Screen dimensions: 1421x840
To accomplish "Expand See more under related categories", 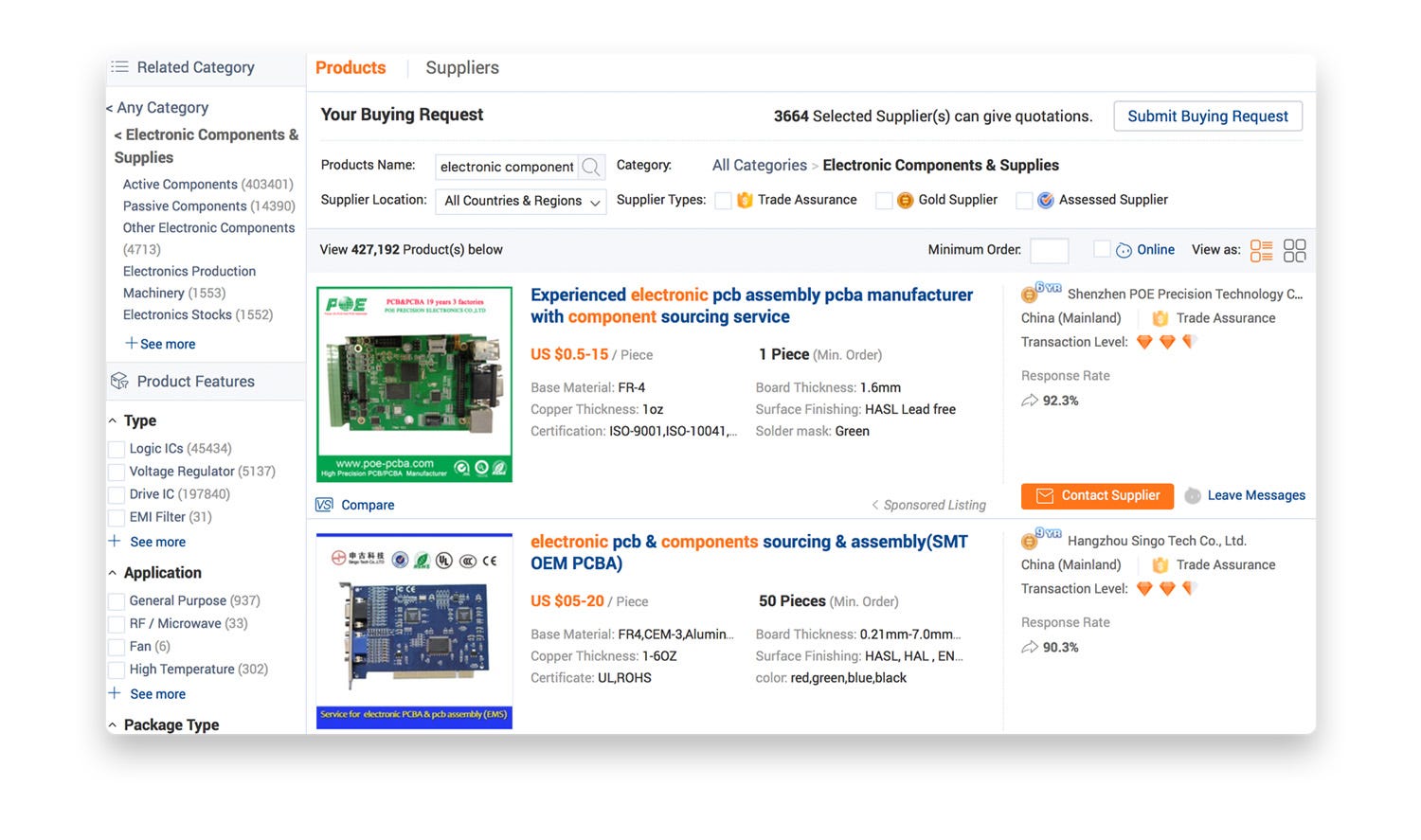I will (160, 344).
